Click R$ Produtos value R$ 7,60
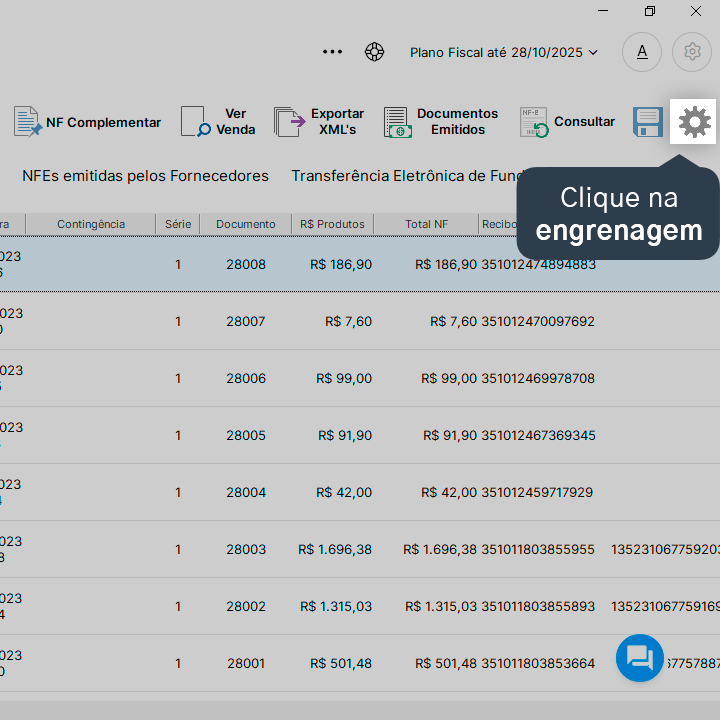720x720 pixels. coord(348,321)
